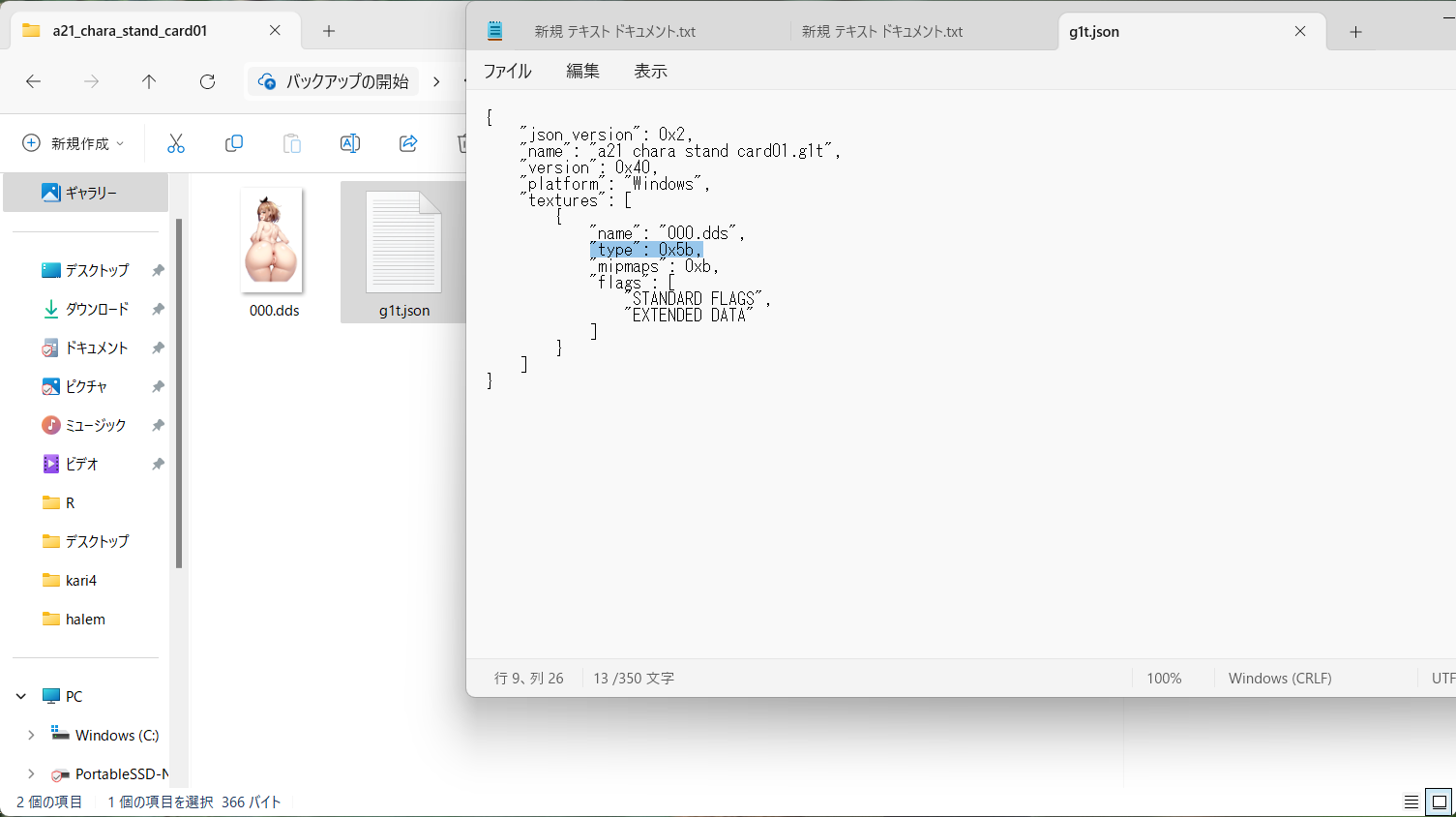The image size is (1456, 817).
Task: Open Notepad ファイル menu
Action: (x=508, y=71)
